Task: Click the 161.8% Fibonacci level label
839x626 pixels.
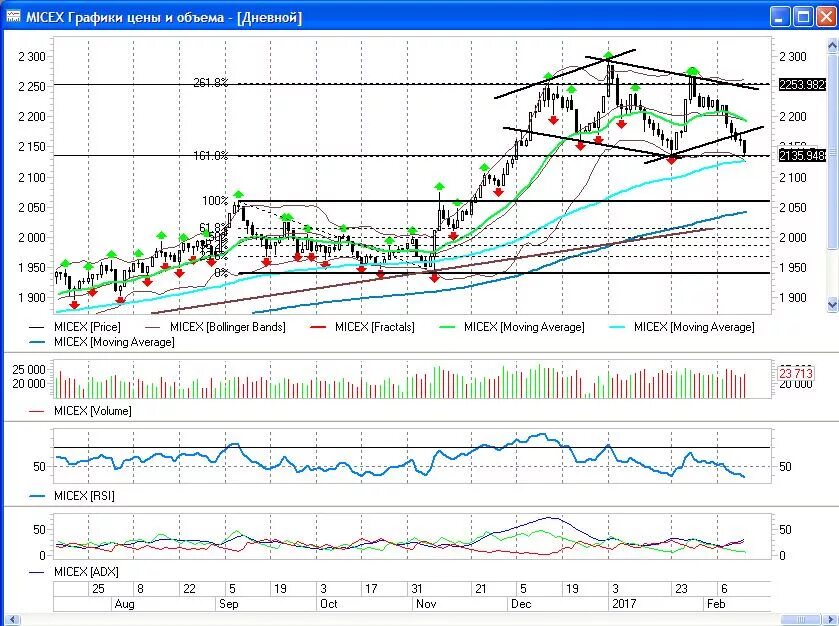Action: [x=211, y=156]
